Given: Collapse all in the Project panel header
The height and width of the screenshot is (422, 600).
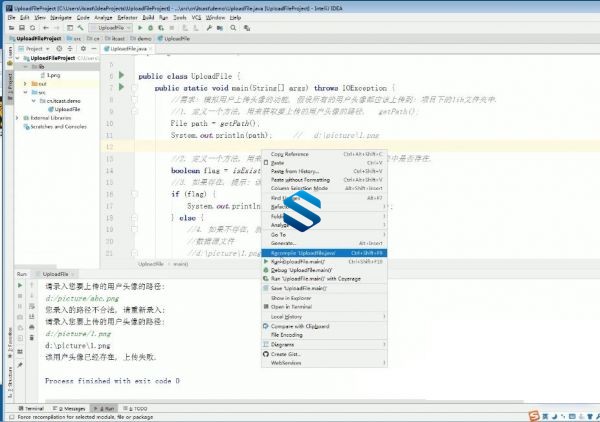Looking at the screenshot, I should point(70,49).
